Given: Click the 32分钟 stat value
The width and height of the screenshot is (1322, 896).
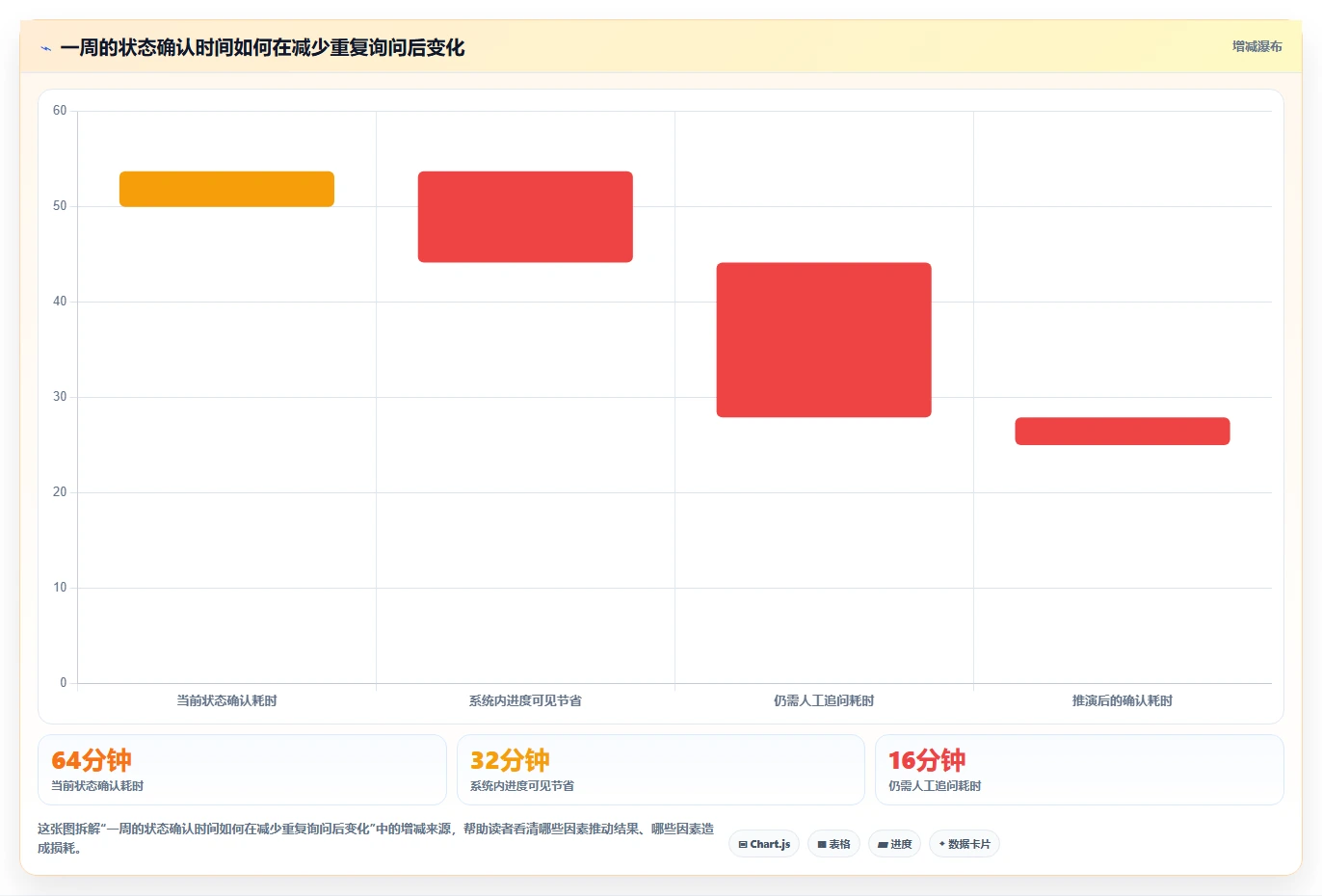Looking at the screenshot, I should point(510,760).
